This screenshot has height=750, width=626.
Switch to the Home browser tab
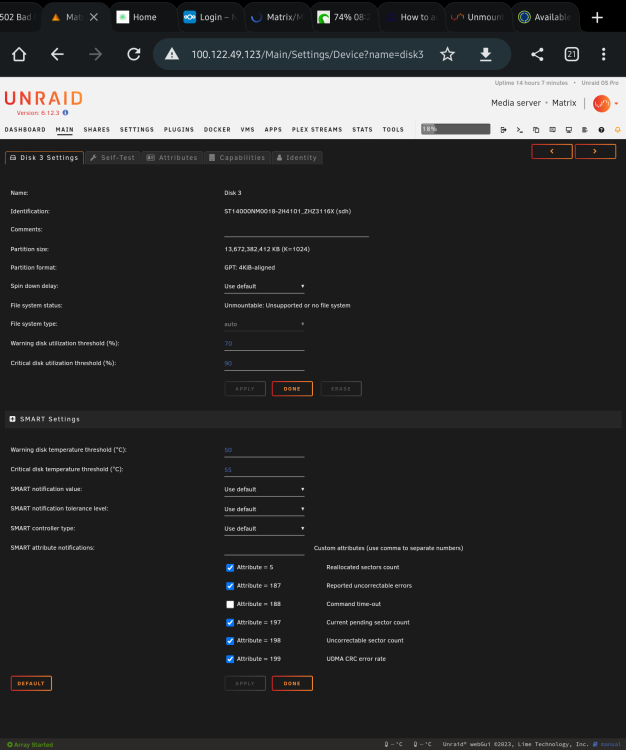click(x=144, y=17)
